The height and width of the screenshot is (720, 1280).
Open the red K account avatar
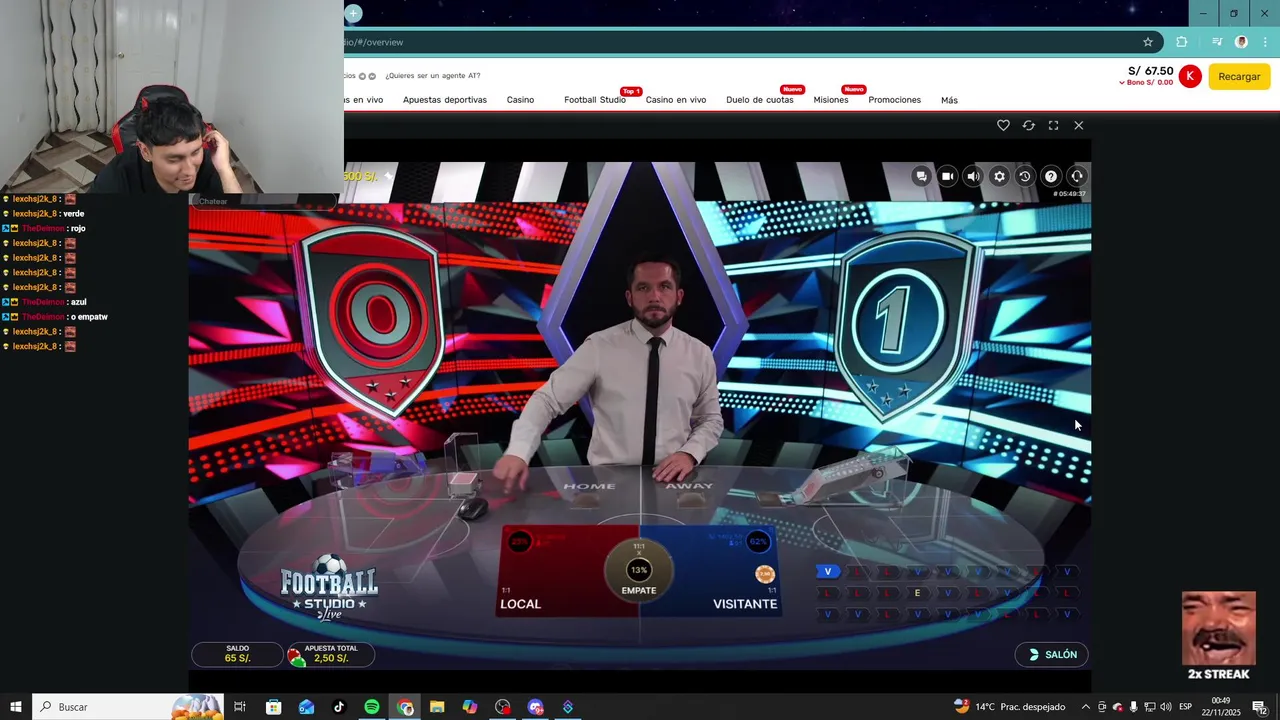point(1190,76)
